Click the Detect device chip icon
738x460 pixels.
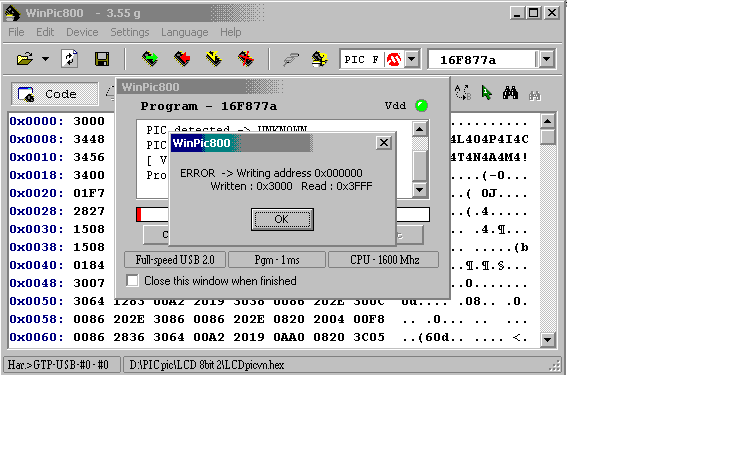pos(320,59)
